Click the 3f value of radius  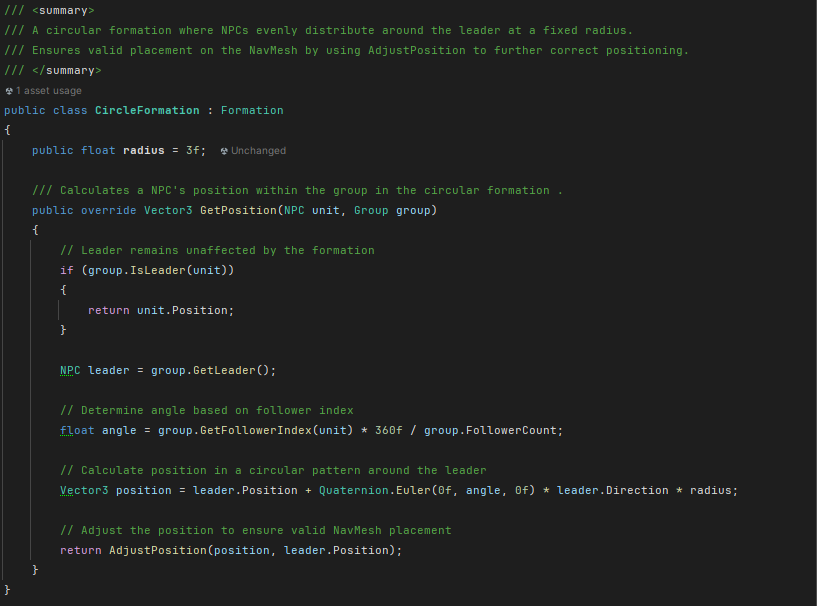point(192,150)
